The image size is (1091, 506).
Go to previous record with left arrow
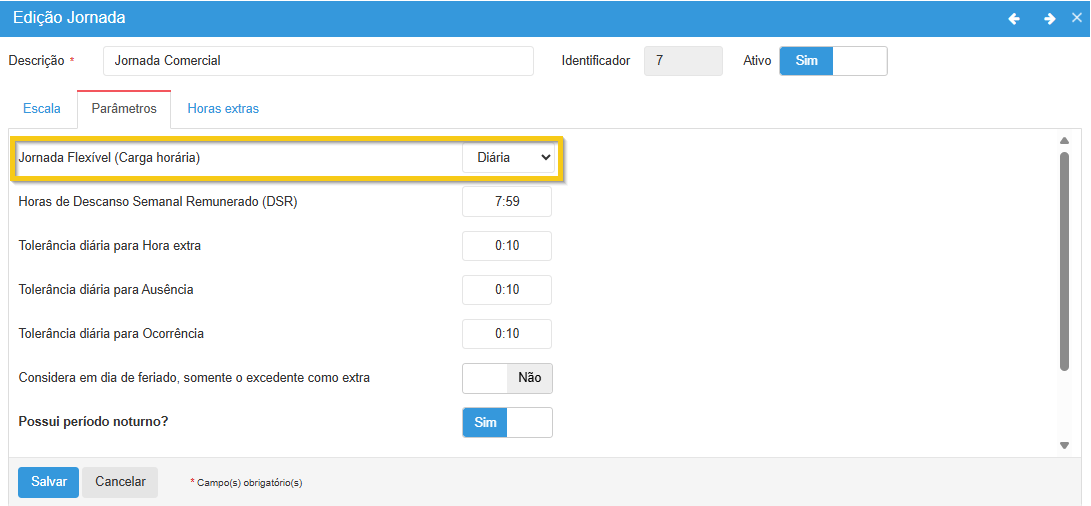coord(1014,18)
